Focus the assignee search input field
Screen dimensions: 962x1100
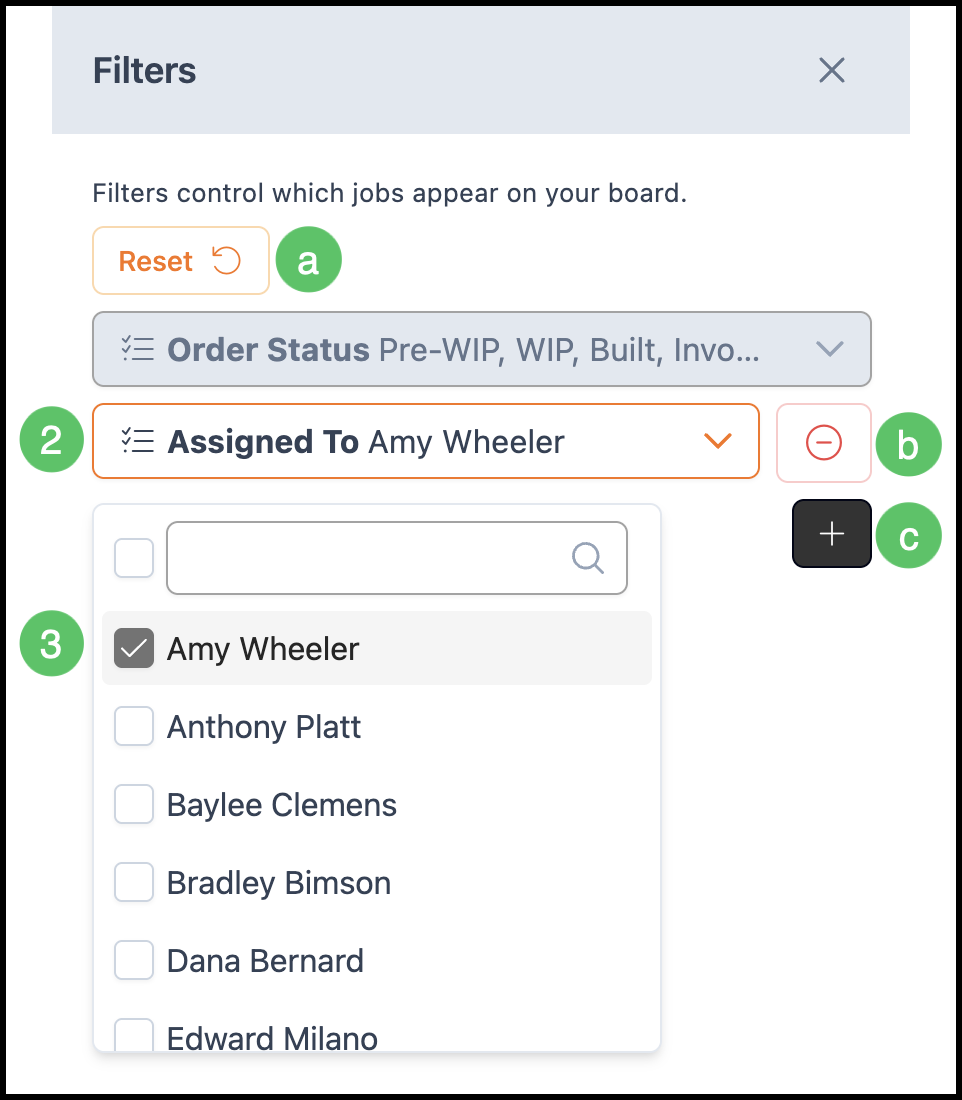(397, 558)
